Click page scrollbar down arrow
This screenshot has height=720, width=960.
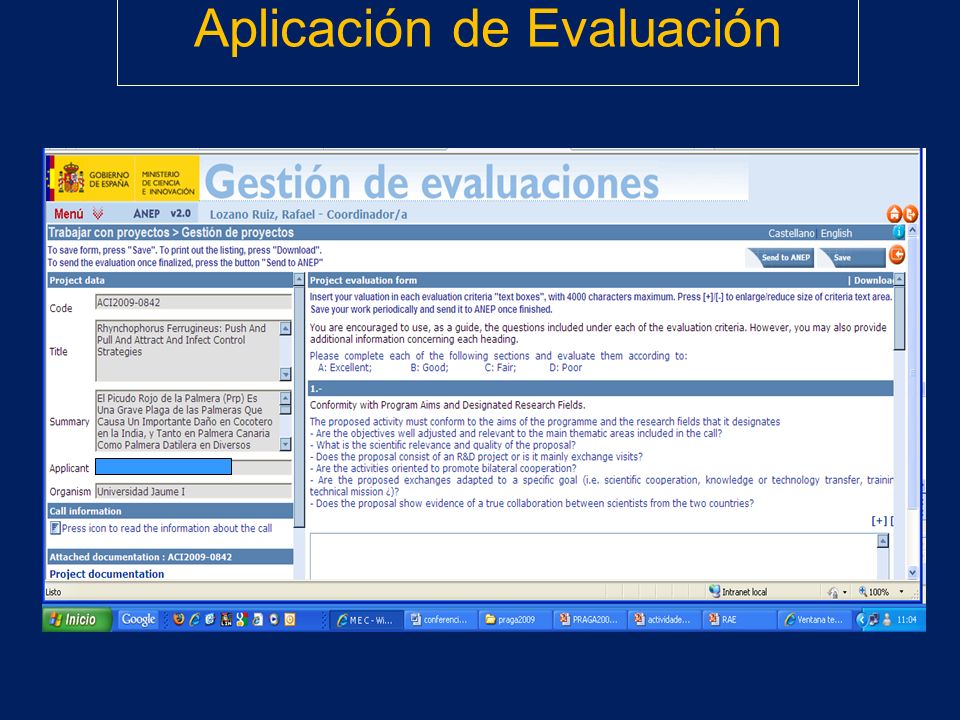pyautogui.click(x=912, y=573)
